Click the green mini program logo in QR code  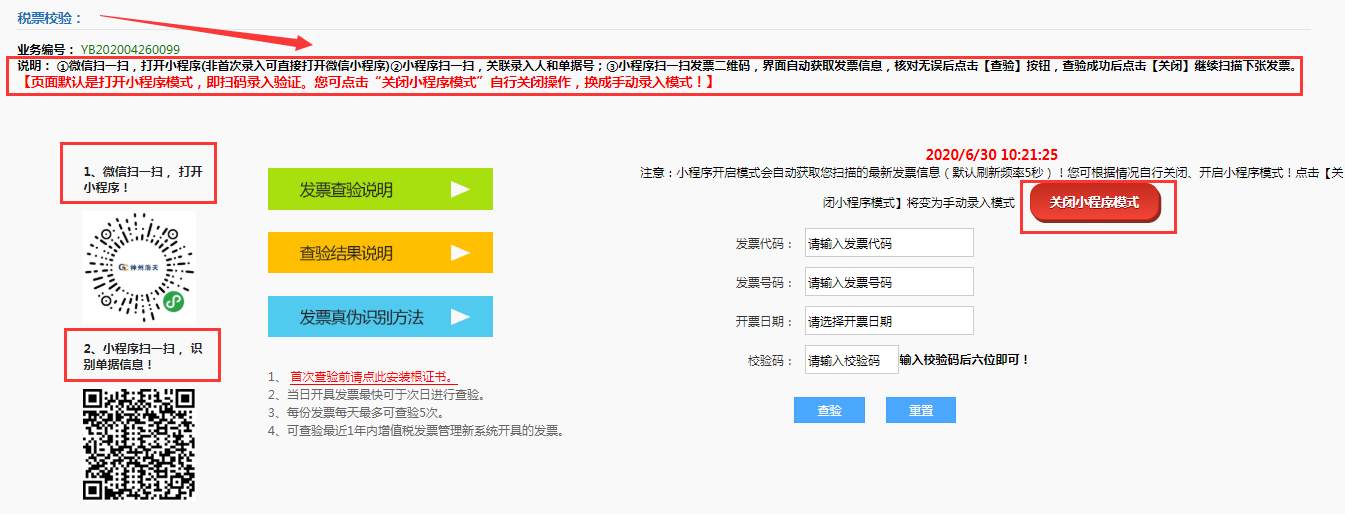173,301
